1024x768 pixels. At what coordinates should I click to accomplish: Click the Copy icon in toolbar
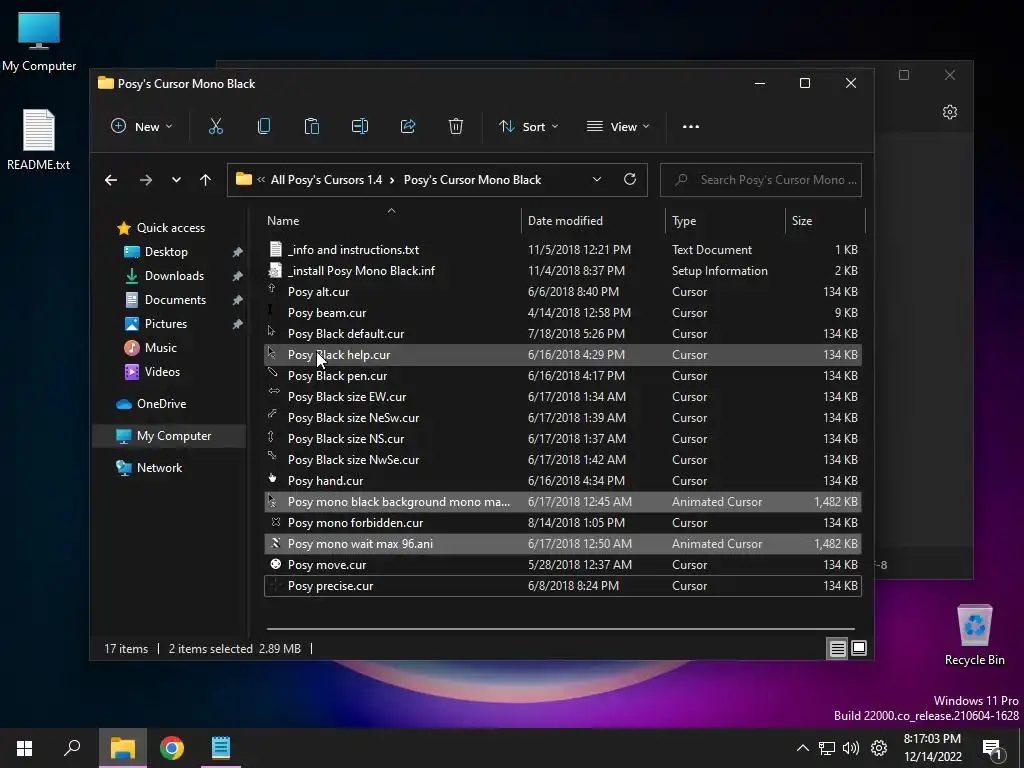click(264, 126)
